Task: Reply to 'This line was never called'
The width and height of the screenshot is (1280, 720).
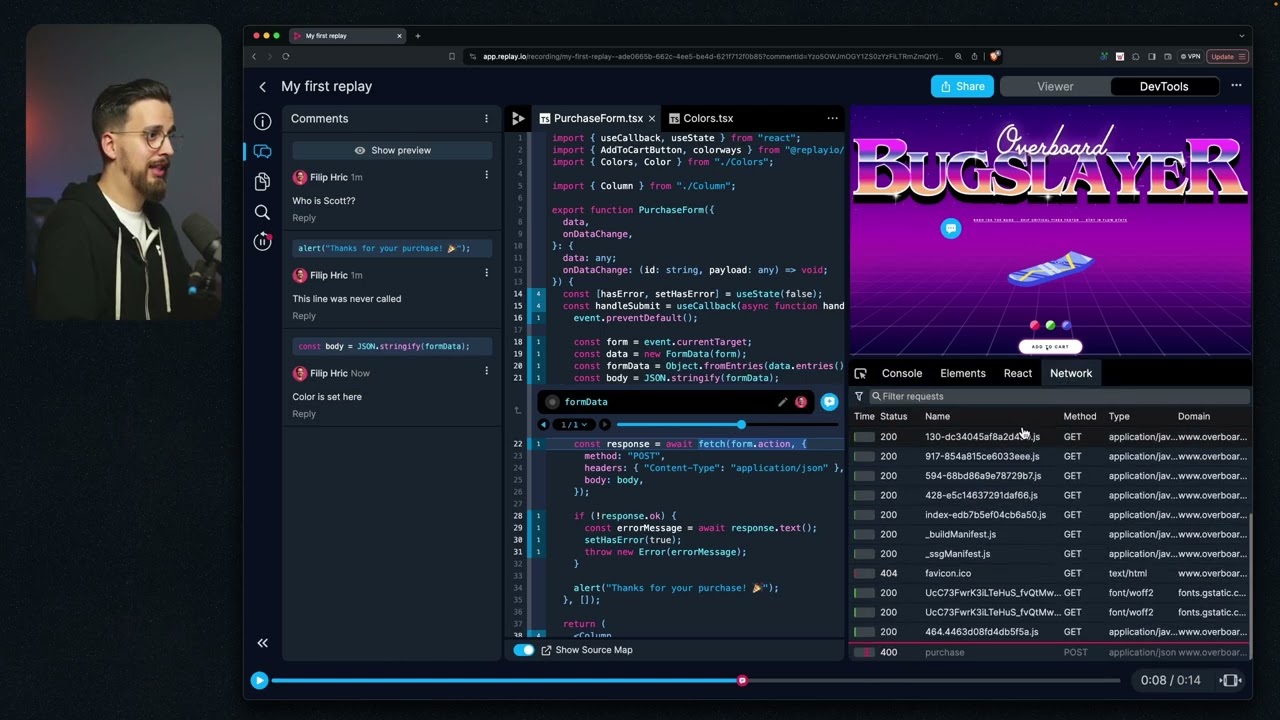Action: tap(304, 316)
